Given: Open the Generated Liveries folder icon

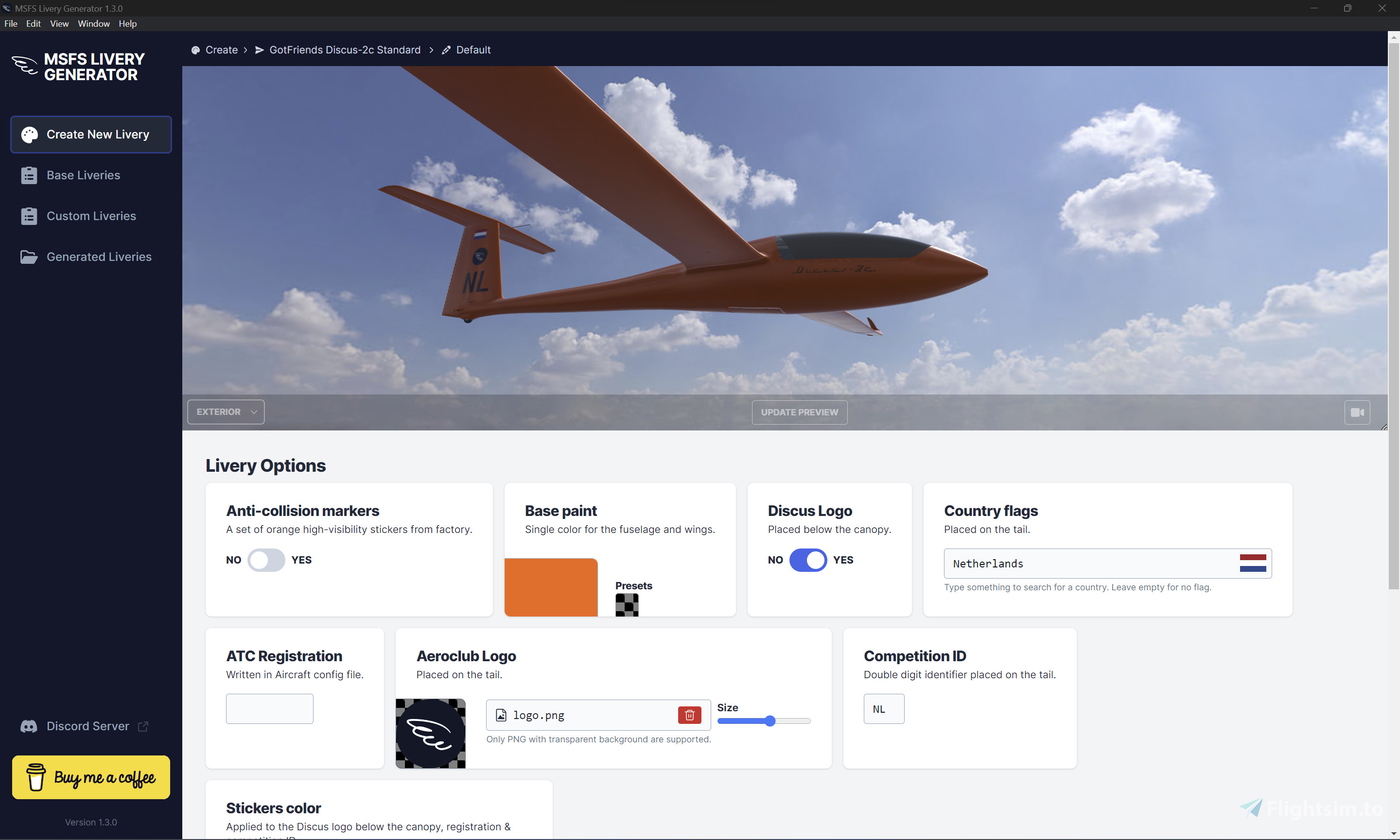Looking at the screenshot, I should point(29,257).
